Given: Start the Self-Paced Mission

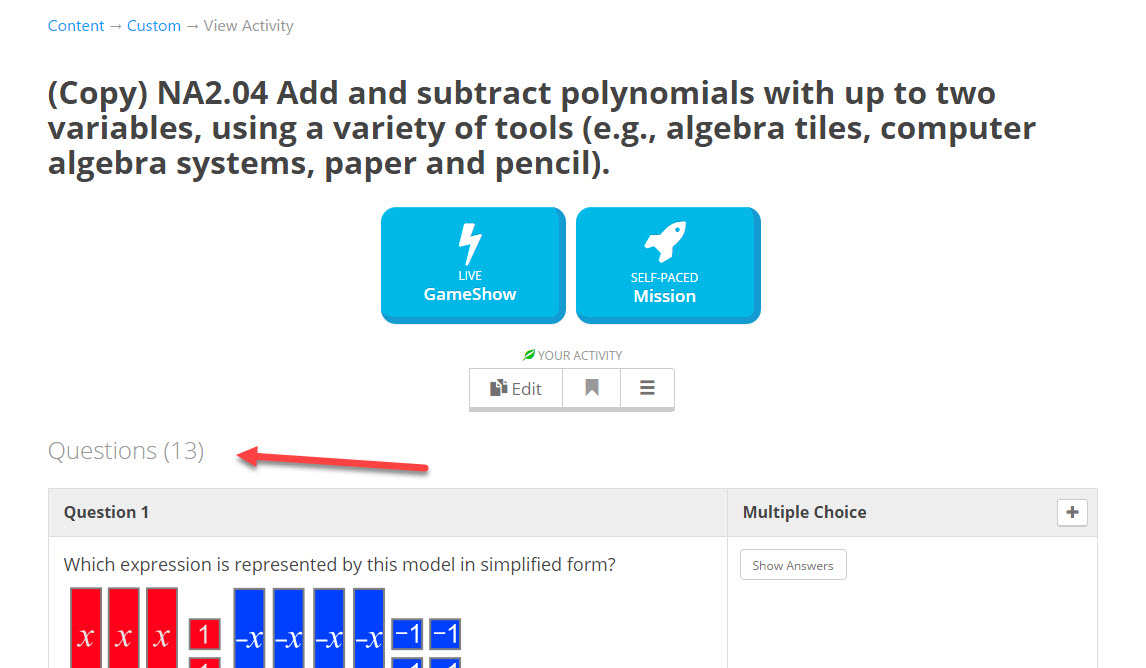Looking at the screenshot, I should [668, 265].
